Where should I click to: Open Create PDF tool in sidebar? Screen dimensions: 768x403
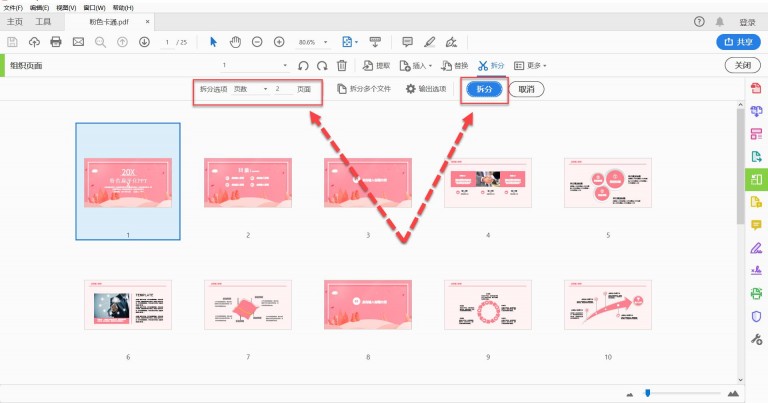(x=756, y=88)
